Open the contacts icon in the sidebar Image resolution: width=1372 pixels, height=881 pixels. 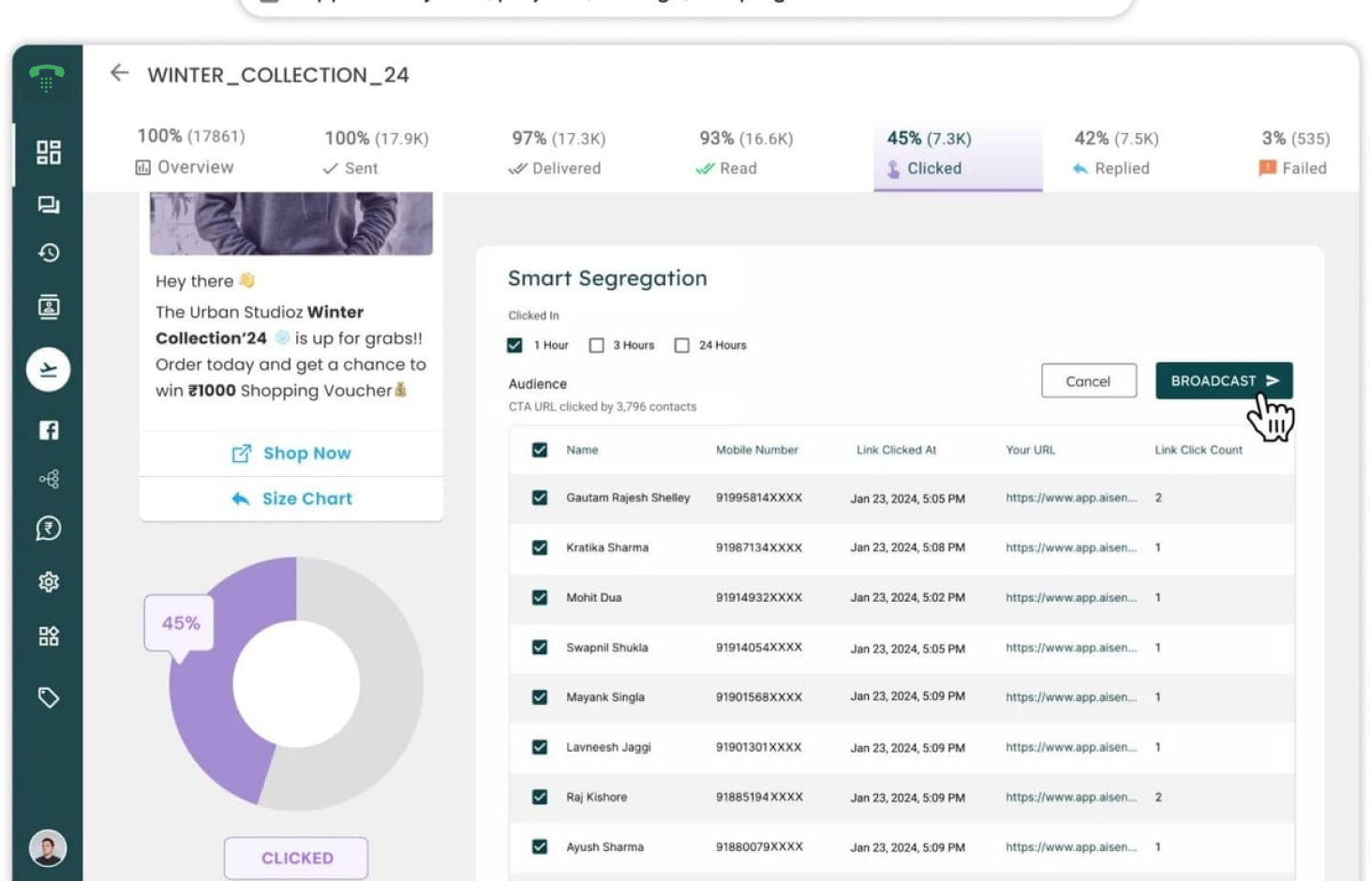(48, 305)
